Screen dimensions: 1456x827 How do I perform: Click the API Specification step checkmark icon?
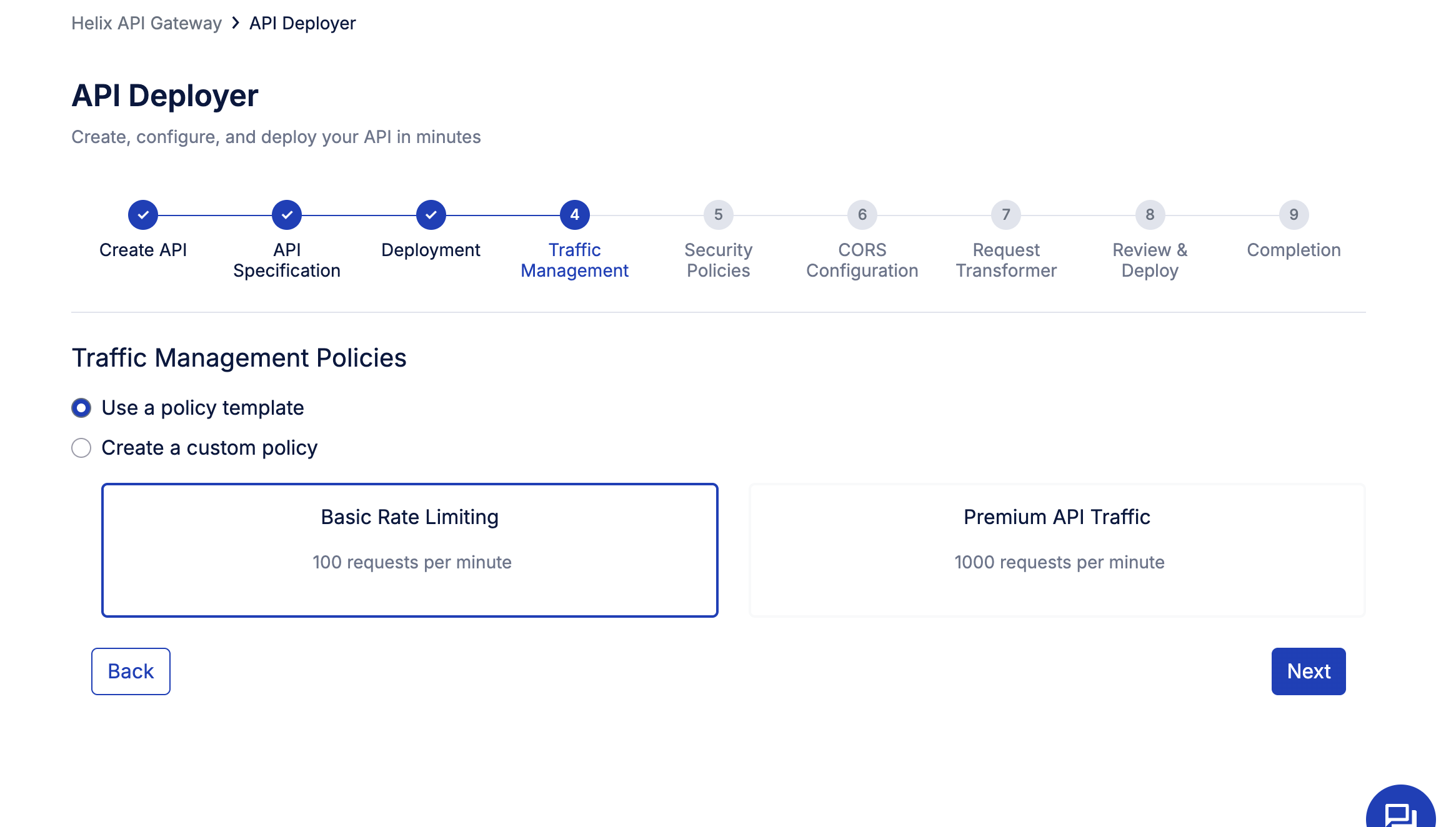[287, 215]
